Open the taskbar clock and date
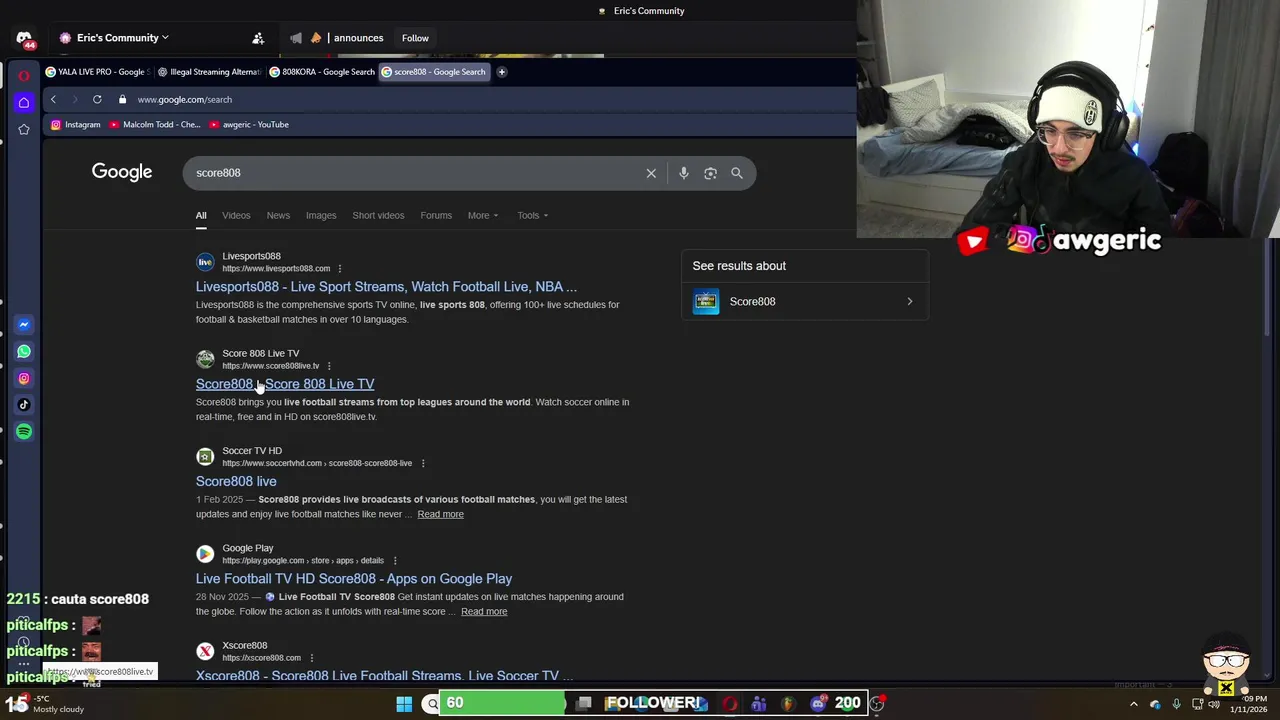The image size is (1280, 720). [1247, 704]
